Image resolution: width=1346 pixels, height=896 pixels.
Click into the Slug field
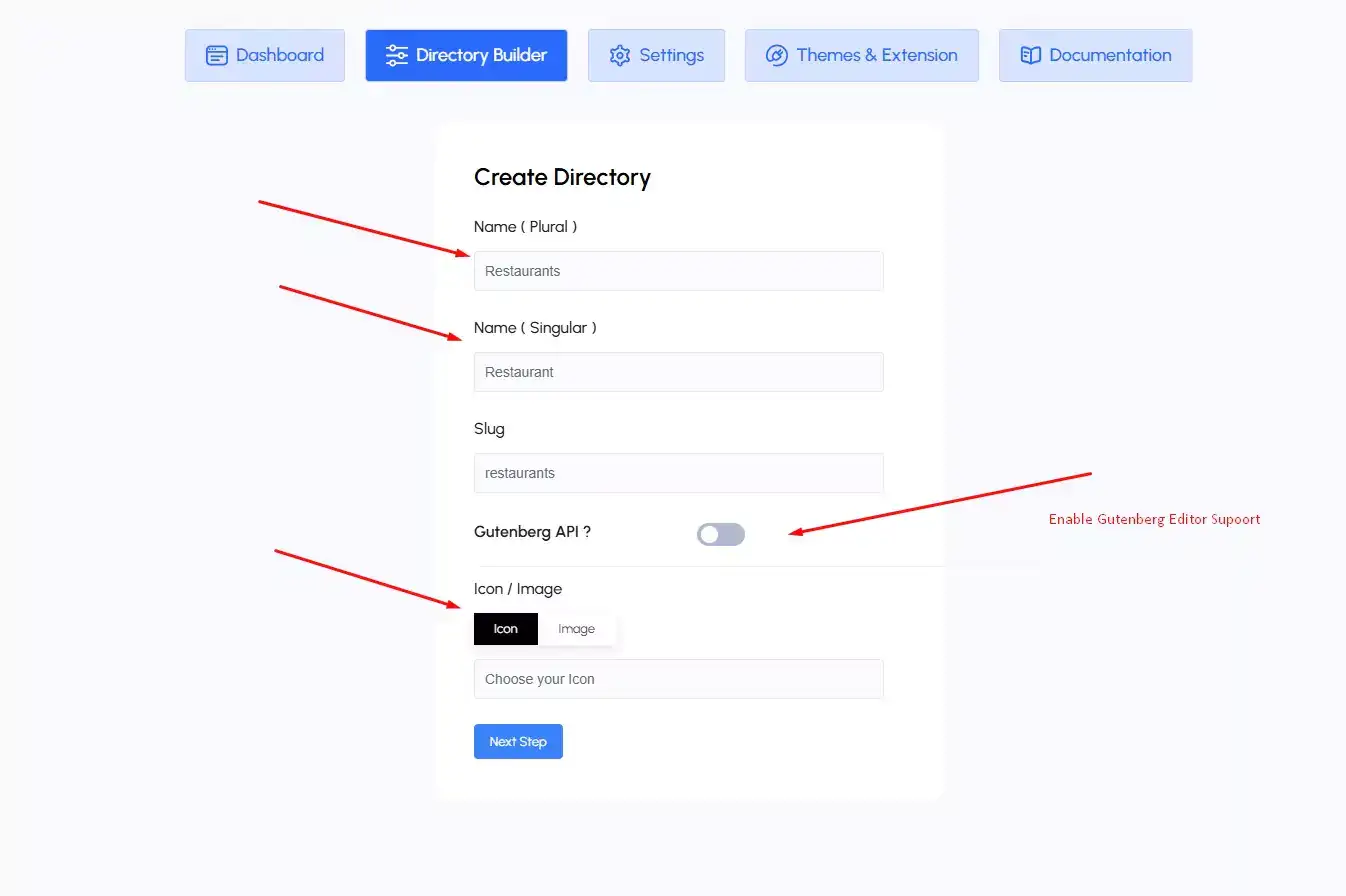click(679, 473)
